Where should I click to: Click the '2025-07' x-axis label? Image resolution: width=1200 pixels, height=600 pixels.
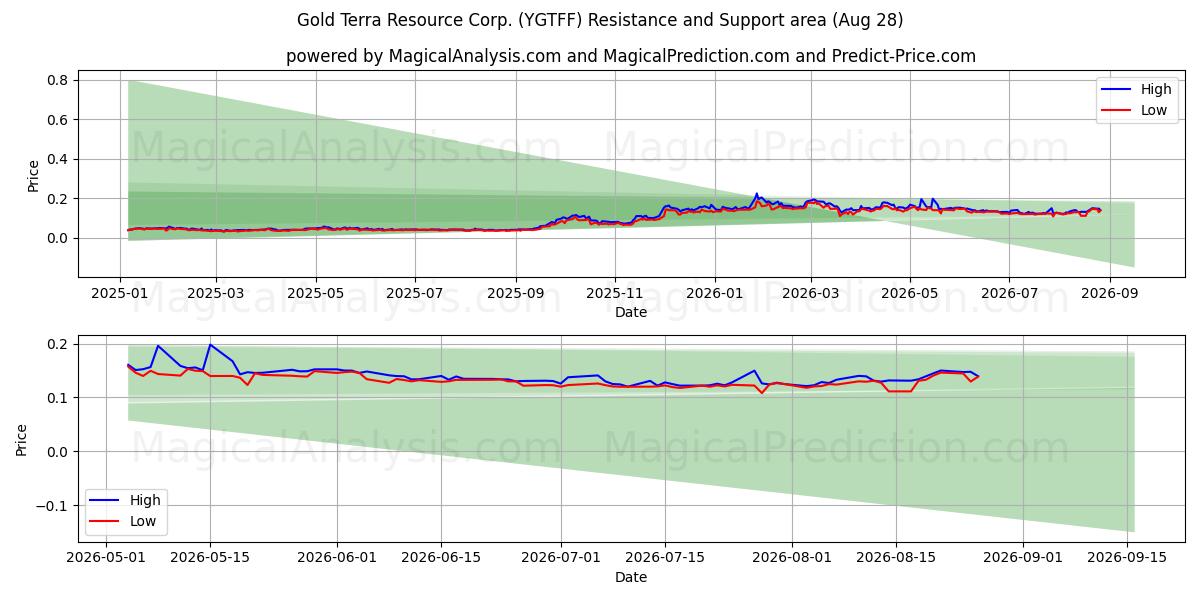point(415,293)
